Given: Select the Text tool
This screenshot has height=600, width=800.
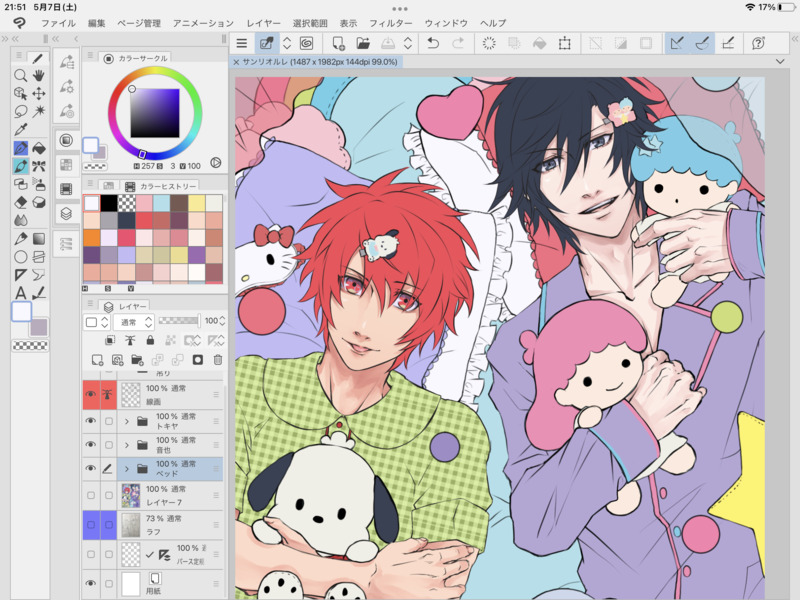Looking at the screenshot, I should point(20,293).
